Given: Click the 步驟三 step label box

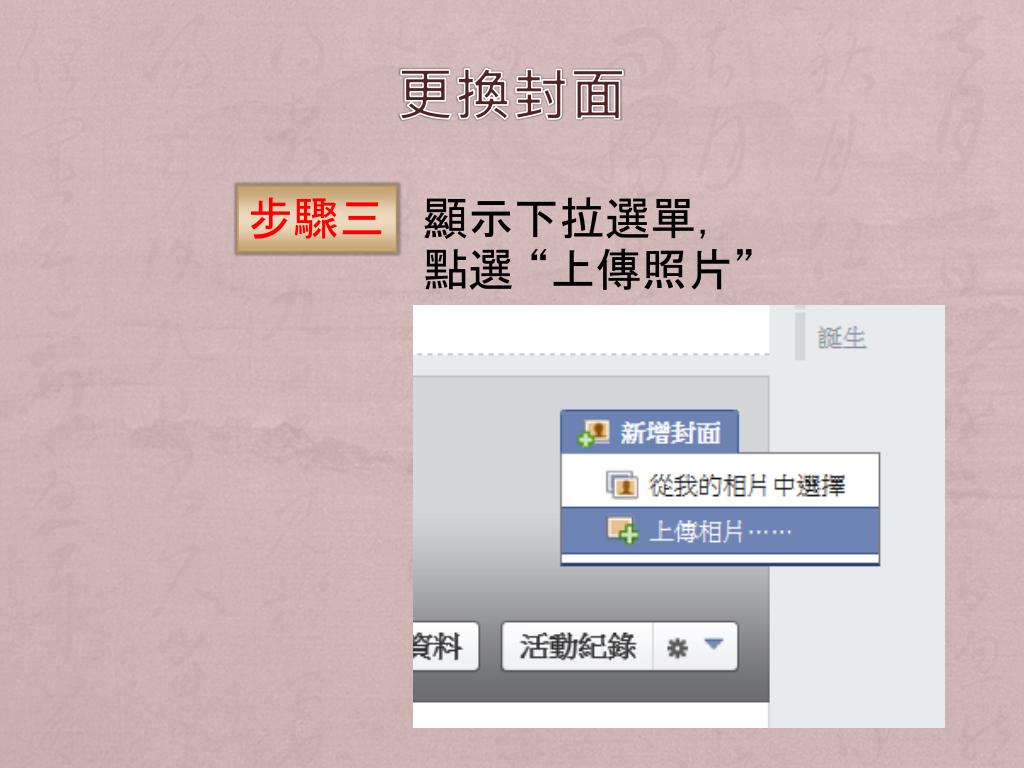Looking at the screenshot, I should click(x=317, y=218).
